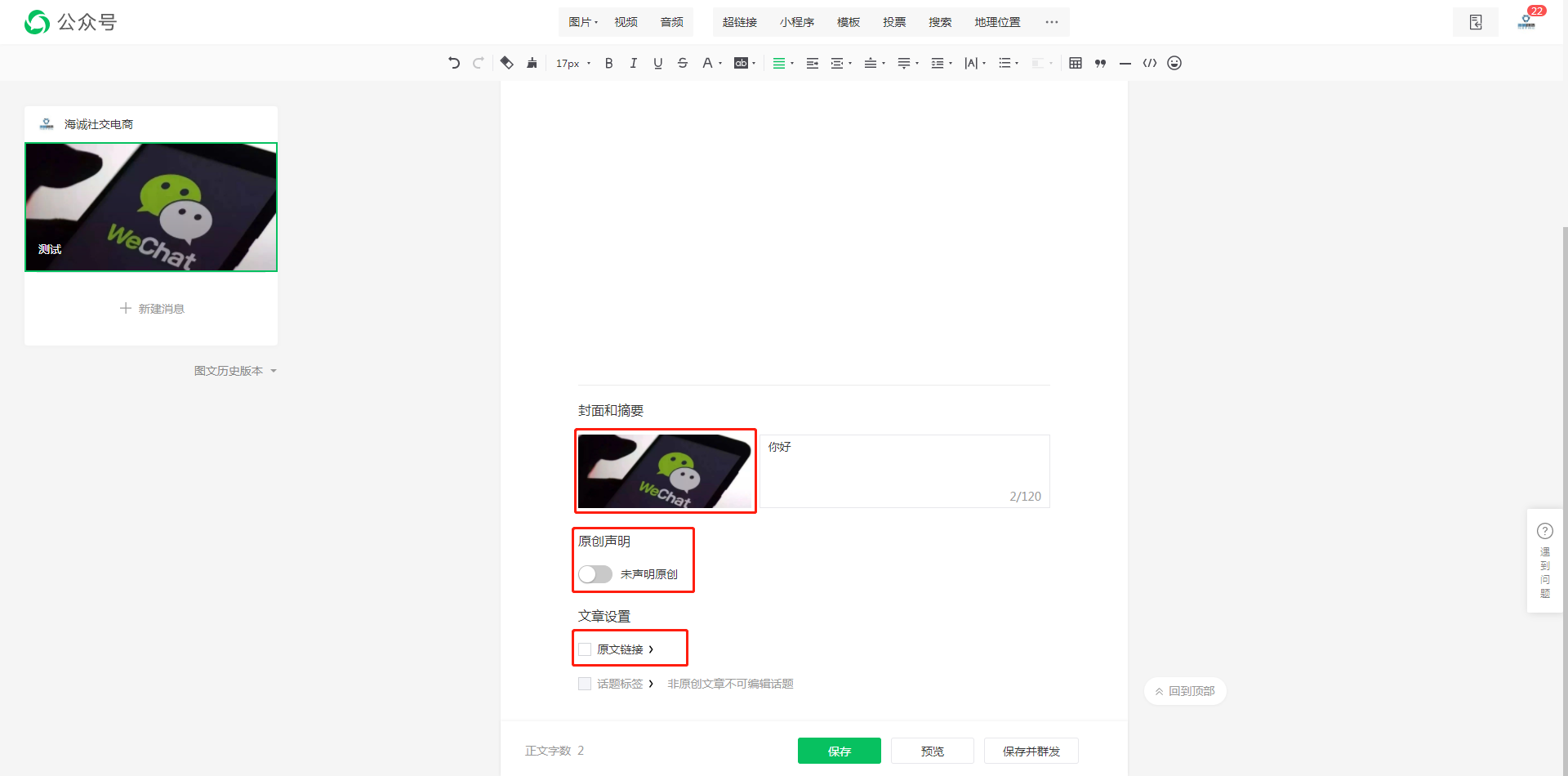Click the more options ellipsis
This screenshot has height=776, width=1568.
1052,22
